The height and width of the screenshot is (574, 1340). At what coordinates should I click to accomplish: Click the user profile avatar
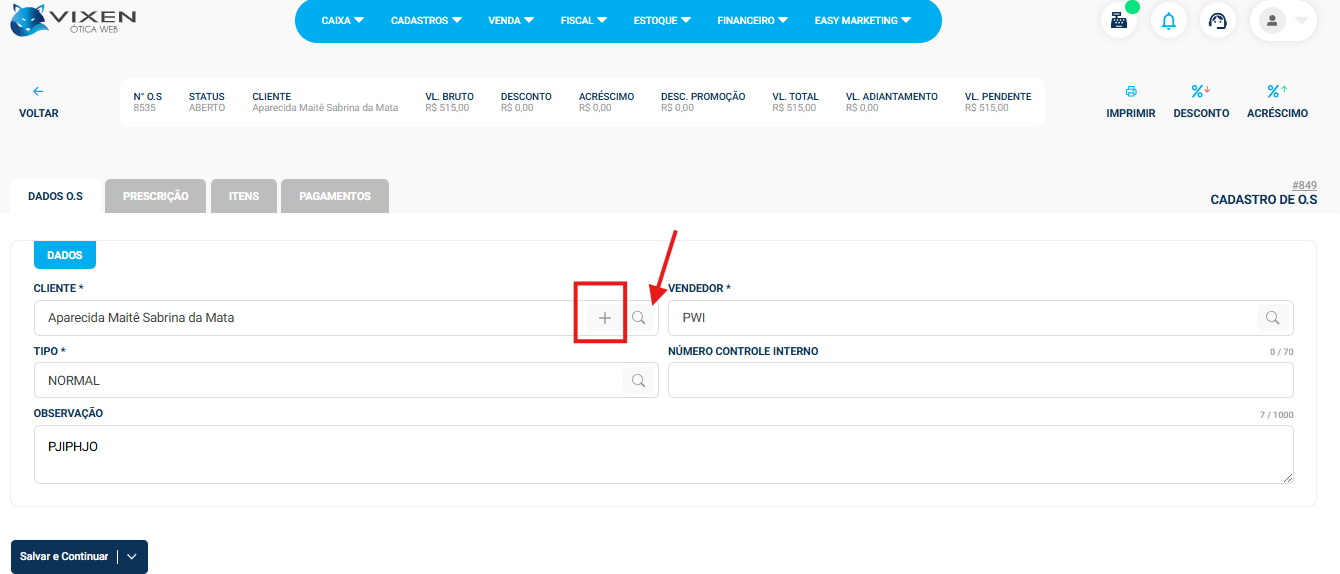coord(1272,21)
